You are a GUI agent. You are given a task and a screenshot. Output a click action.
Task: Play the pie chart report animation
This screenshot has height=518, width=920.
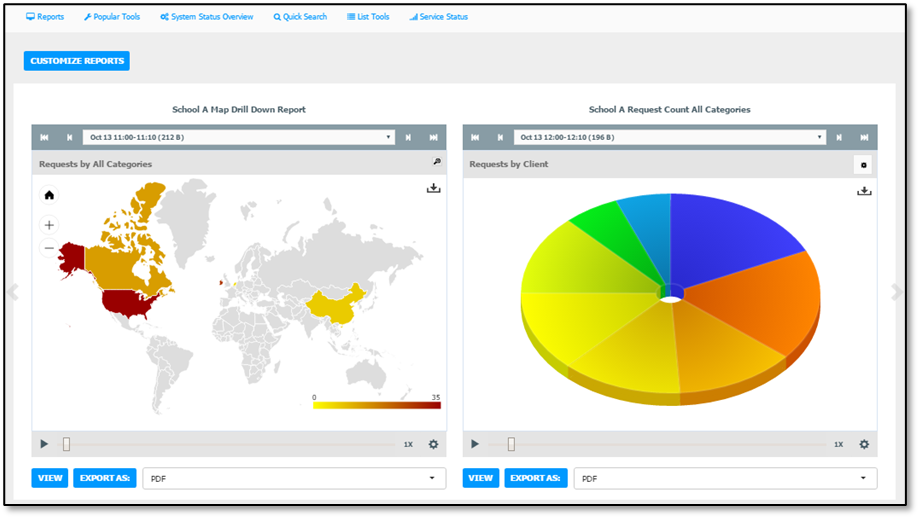click(x=475, y=444)
